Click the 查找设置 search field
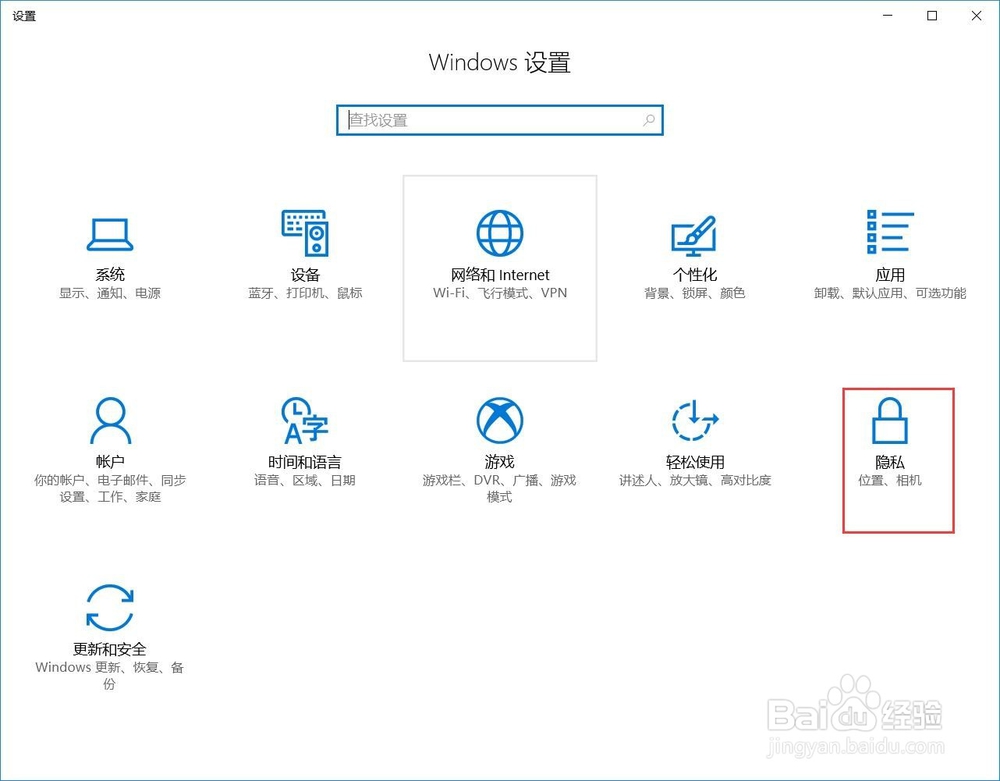 tap(480, 119)
